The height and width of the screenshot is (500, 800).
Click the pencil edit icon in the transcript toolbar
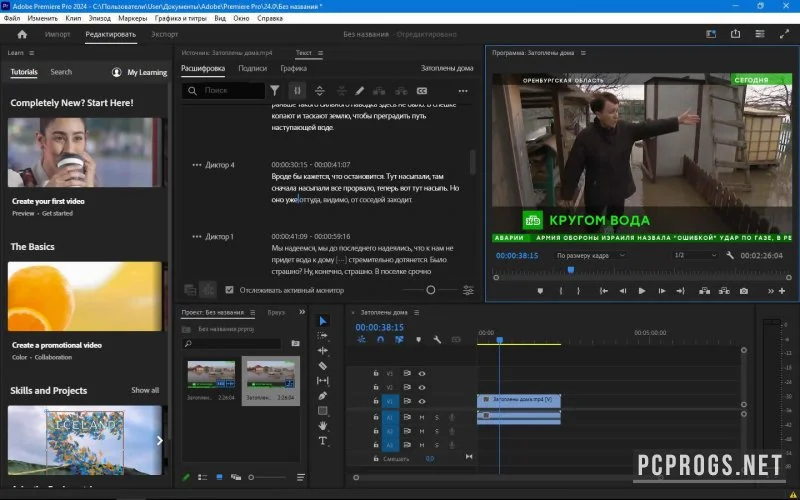pyautogui.click(x=359, y=91)
